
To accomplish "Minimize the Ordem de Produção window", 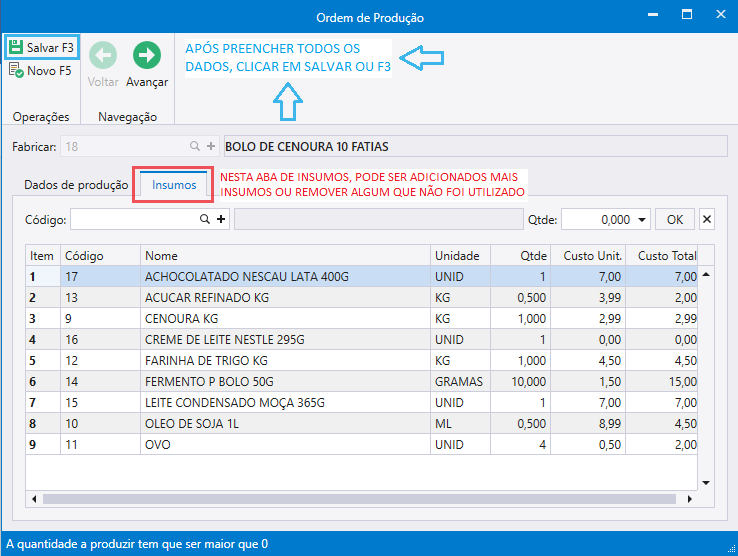I will (x=653, y=15).
